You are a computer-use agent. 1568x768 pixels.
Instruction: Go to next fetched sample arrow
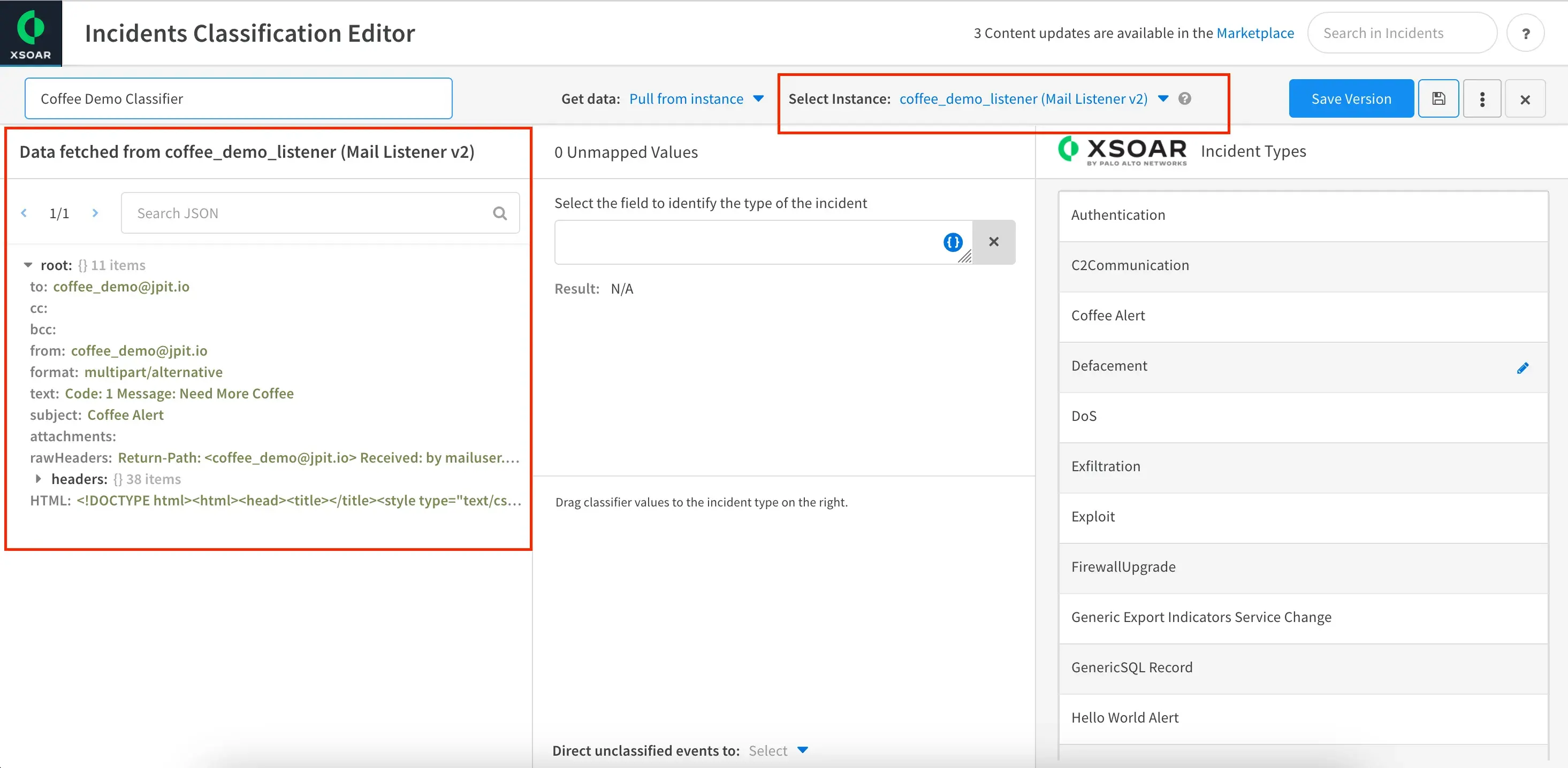coord(95,213)
